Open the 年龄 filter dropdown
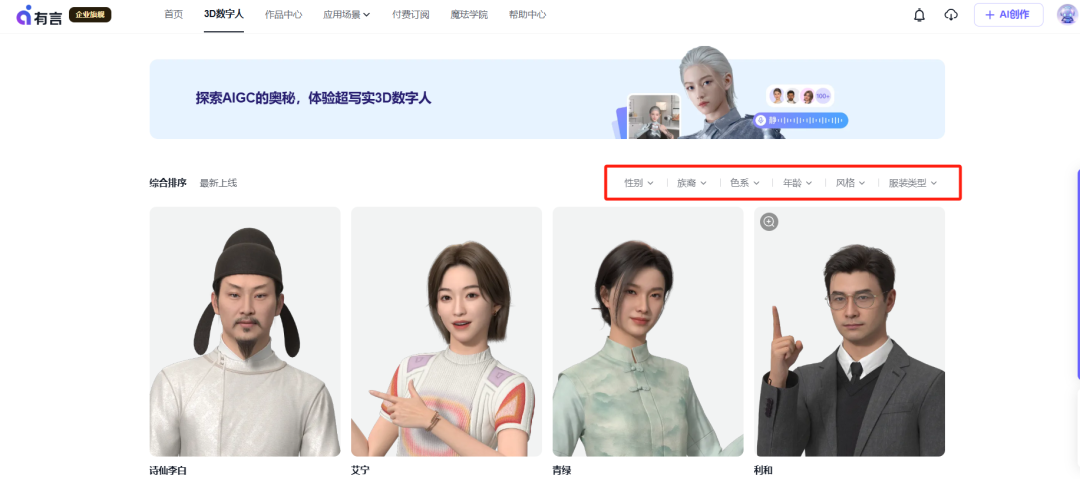This screenshot has height=479, width=1080. tap(797, 183)
